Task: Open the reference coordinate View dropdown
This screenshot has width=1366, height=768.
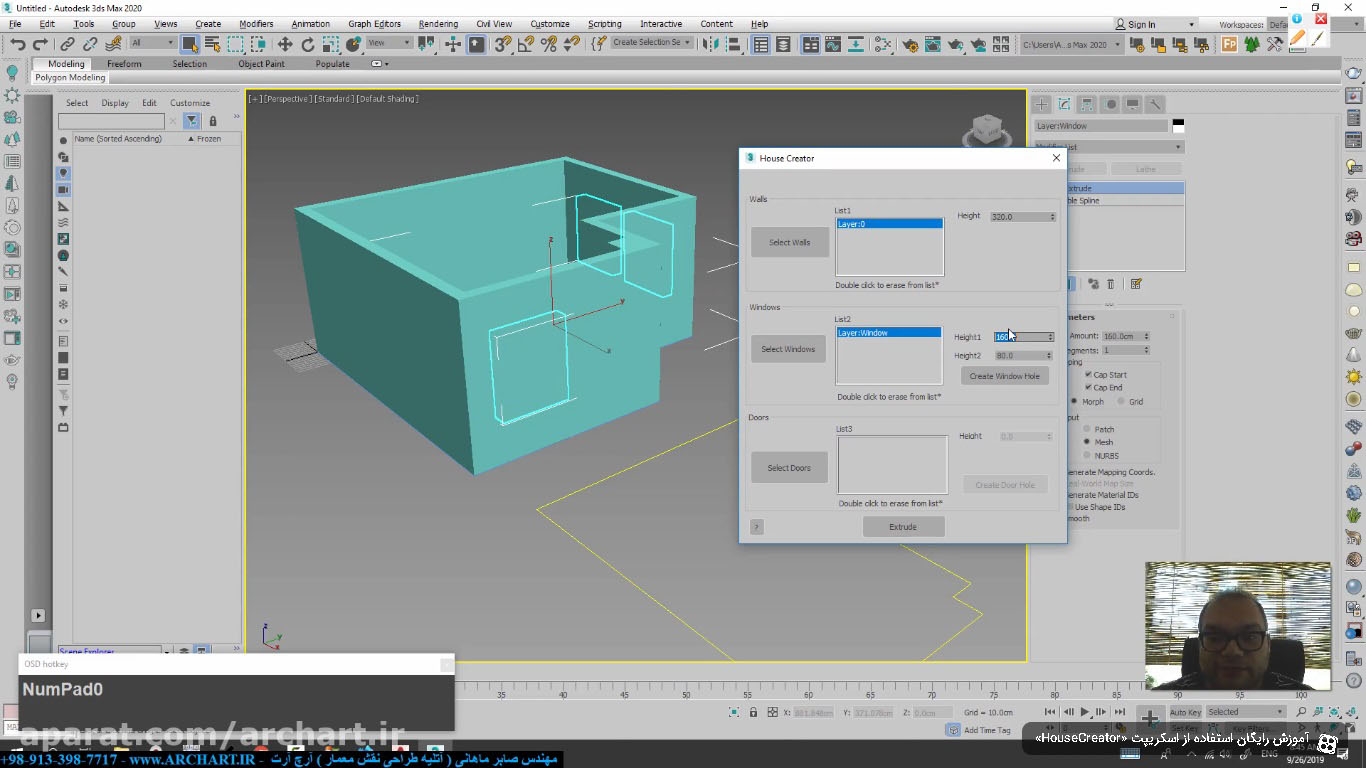Action: 389,43
